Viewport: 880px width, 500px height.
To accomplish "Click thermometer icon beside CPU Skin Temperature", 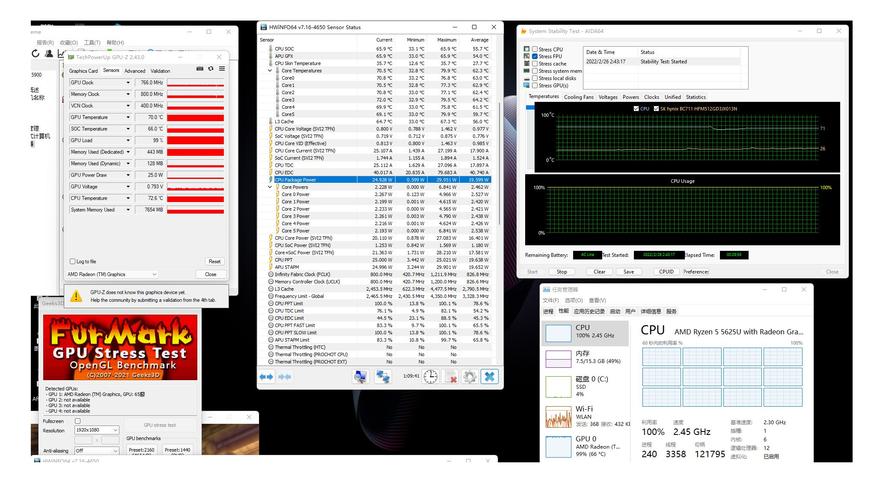I will point(271,63).
